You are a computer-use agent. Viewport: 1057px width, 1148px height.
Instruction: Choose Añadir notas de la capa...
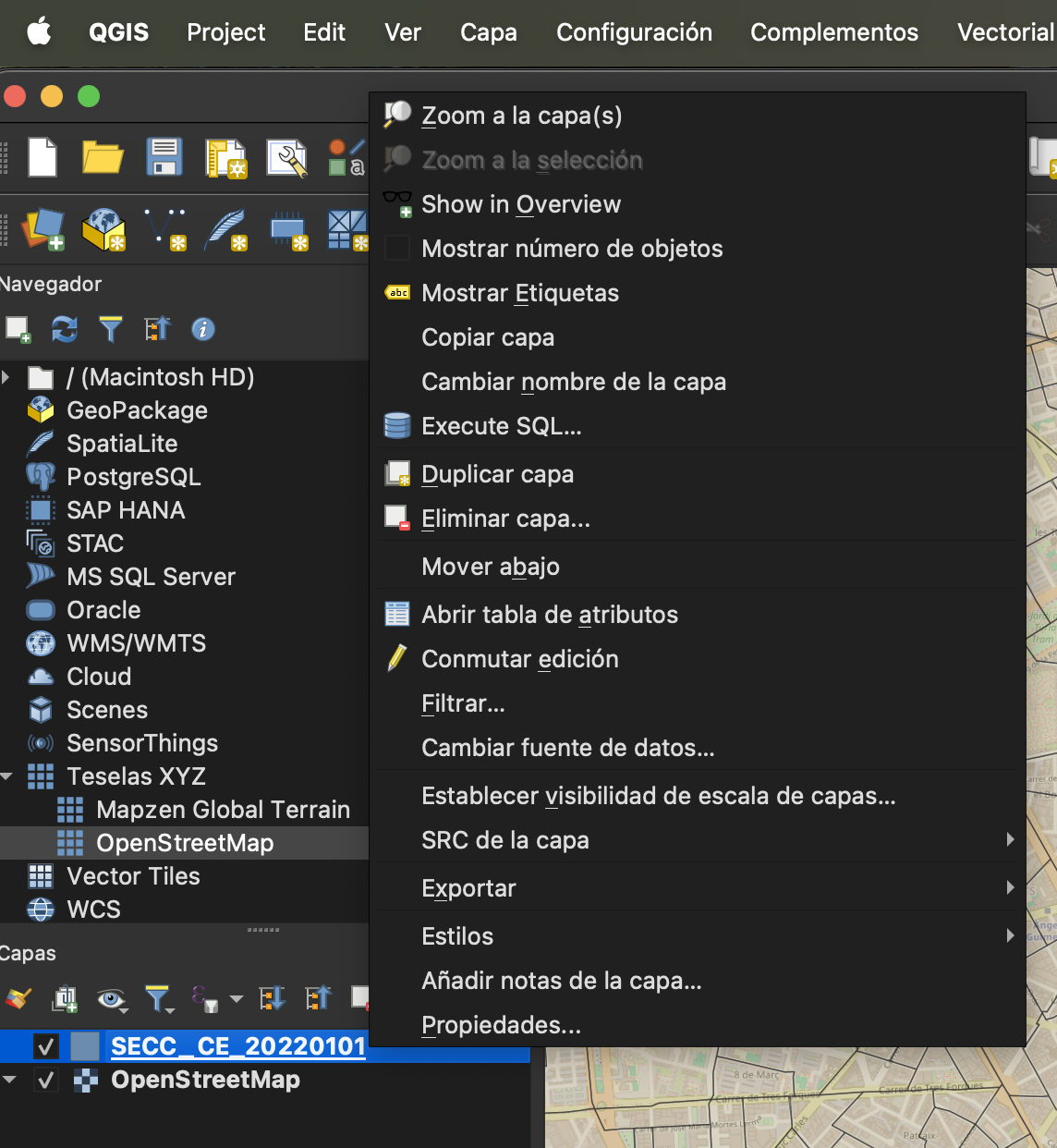(x=698, y=981)
